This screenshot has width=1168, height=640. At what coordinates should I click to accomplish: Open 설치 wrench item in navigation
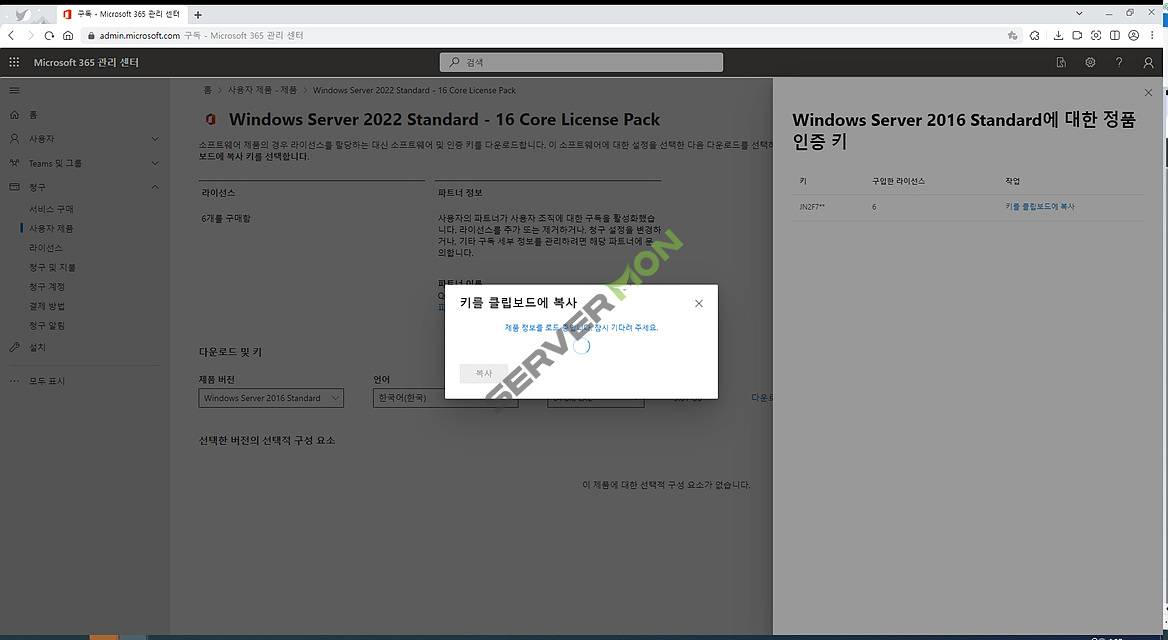(x=37, y=347)
